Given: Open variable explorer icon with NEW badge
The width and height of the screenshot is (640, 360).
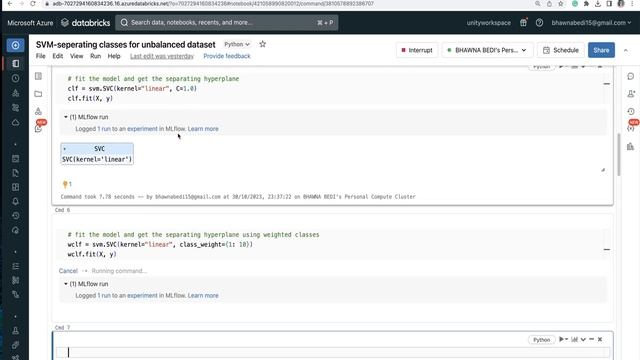Looking at the screenshot, I should click(631, 128).
